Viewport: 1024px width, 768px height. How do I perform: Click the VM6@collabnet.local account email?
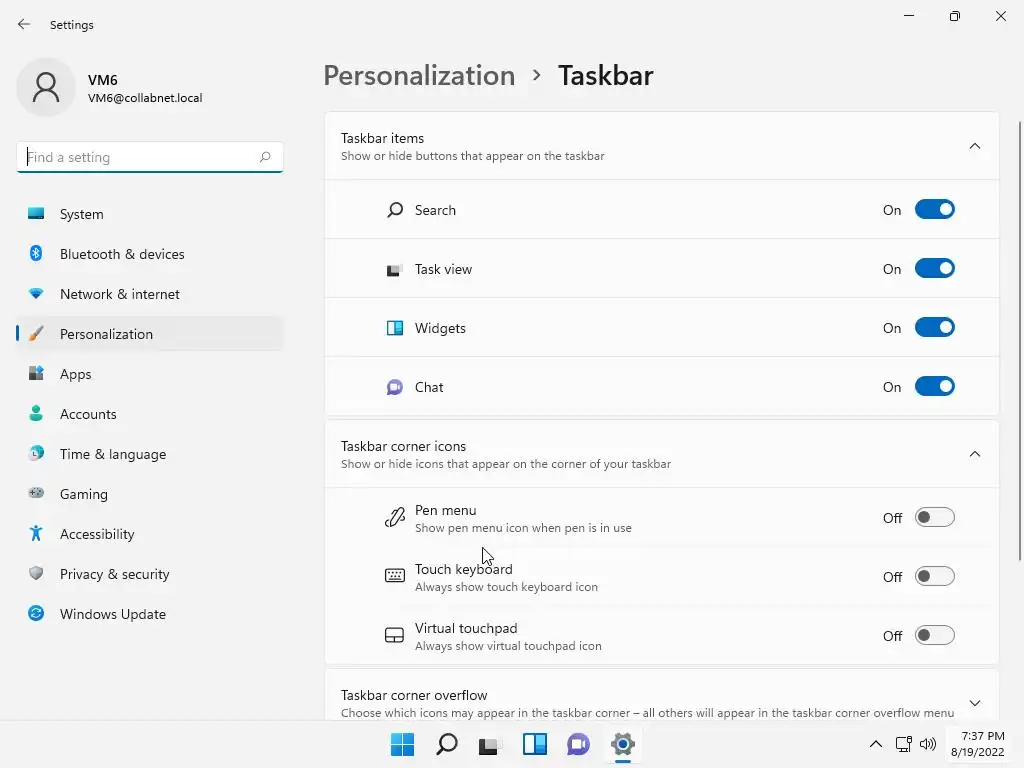tap(145, 98)
